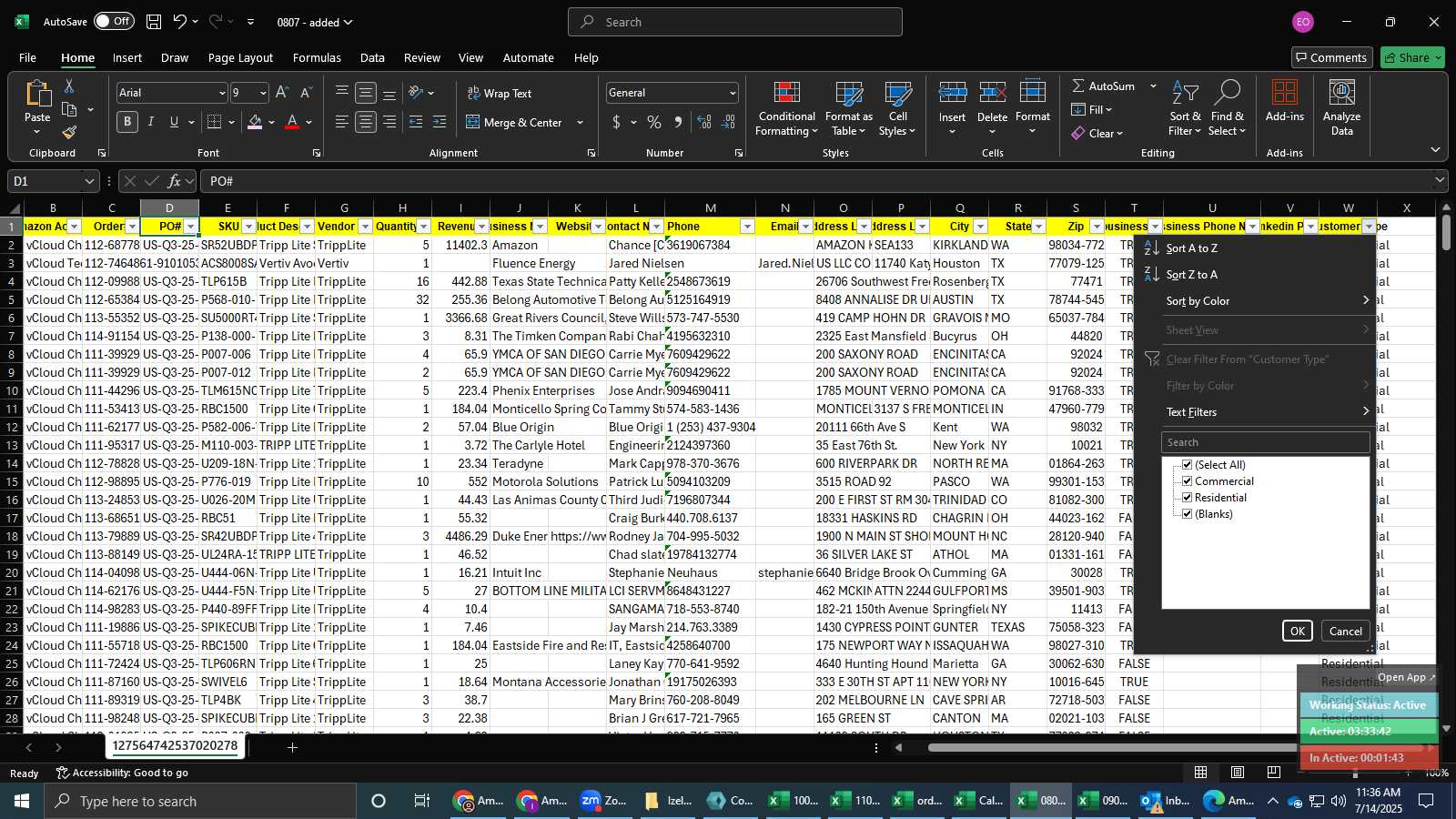Apply Underline formatting
Screen dimensions: 1456x819
[174, 122]
